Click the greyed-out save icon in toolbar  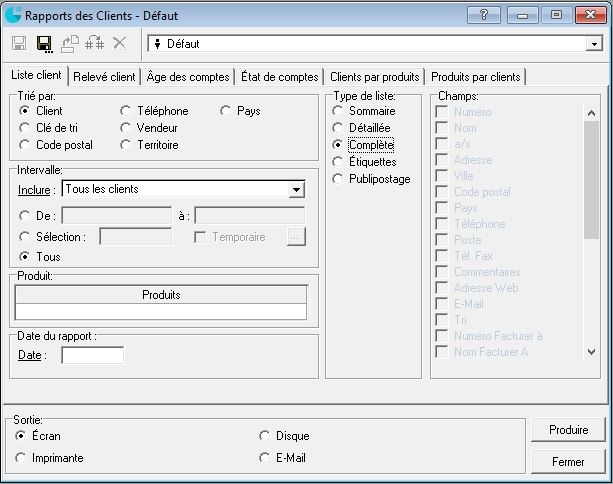(19, 43)
